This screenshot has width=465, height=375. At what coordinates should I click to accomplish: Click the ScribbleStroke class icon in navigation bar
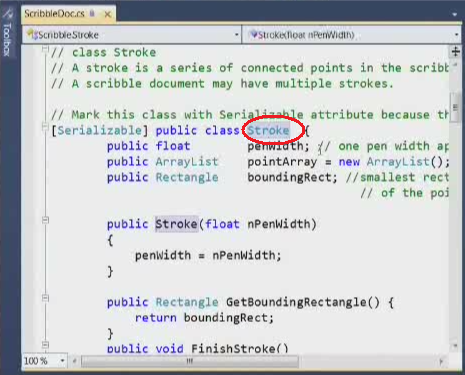pos(32,34)
